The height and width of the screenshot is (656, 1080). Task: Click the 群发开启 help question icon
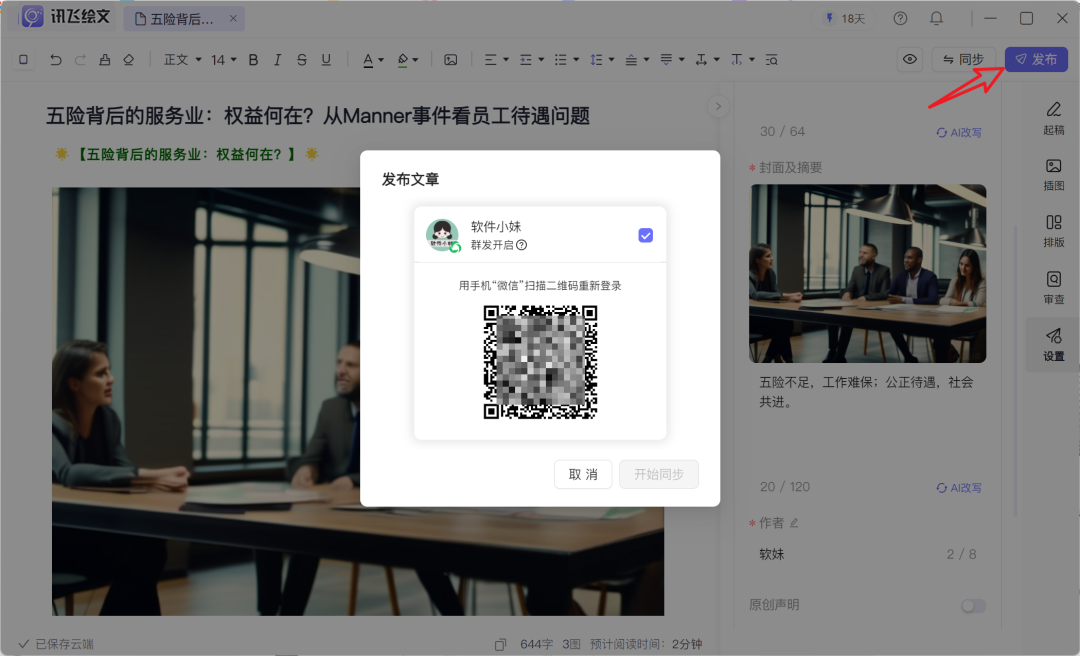click(x=521, y=245)
